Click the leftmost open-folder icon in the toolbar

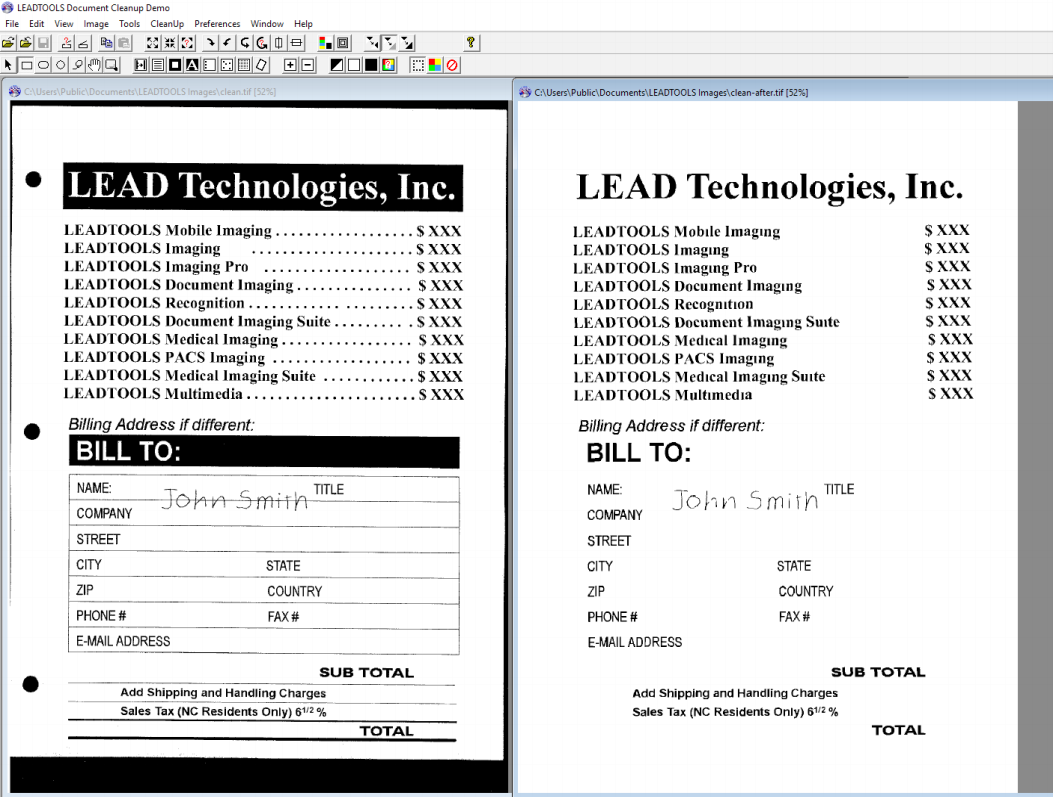pyautogui.click(x=8, y=43)
